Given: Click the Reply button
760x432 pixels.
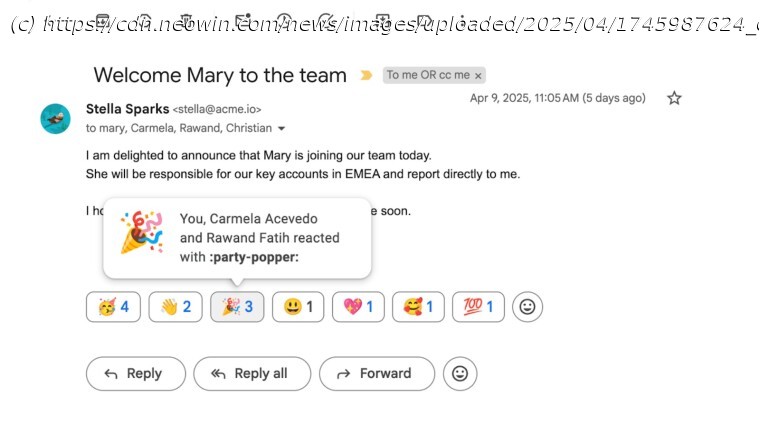Looking at the screenshot, I should point(135,373).
